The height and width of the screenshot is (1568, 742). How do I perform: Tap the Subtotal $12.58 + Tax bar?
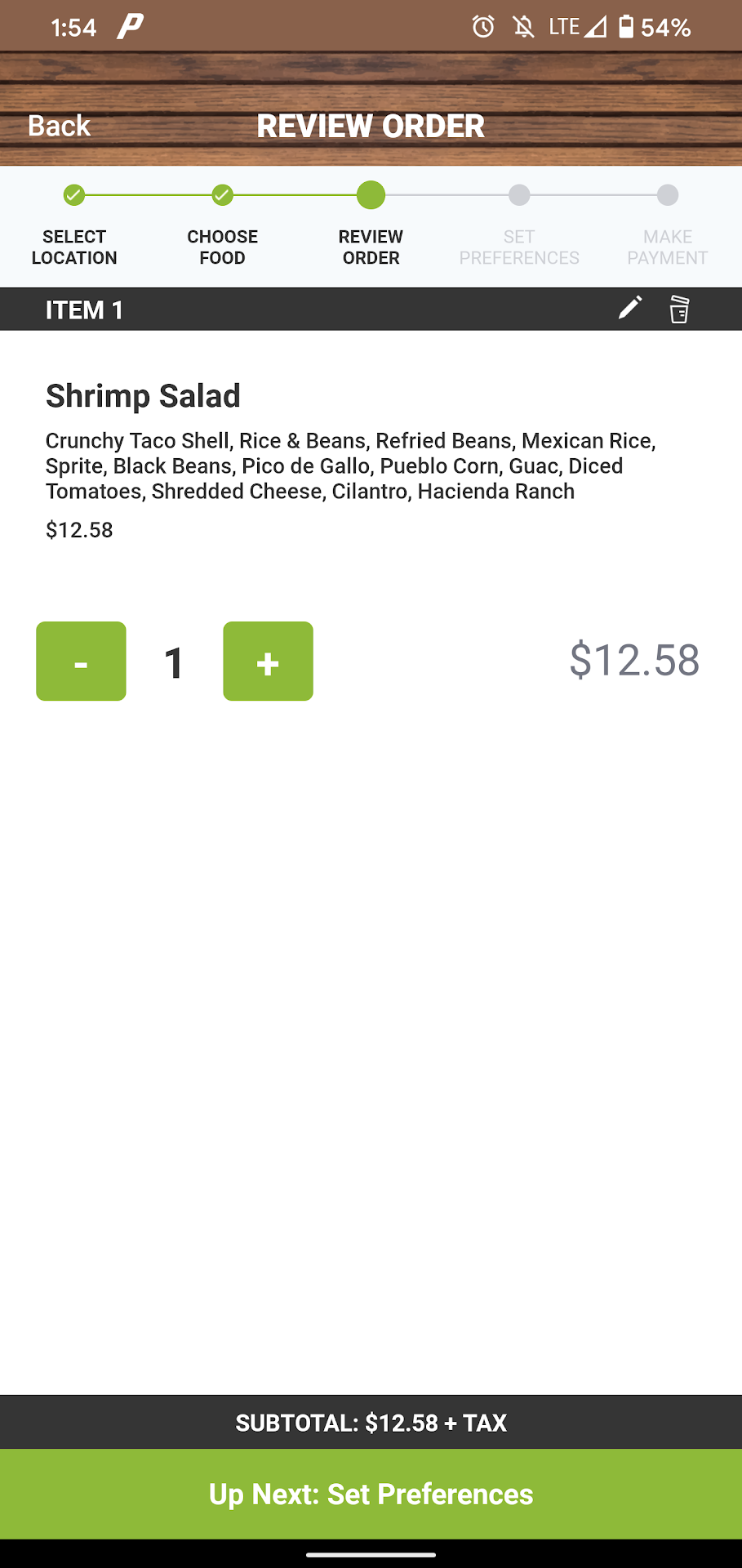click(371, 1423)
